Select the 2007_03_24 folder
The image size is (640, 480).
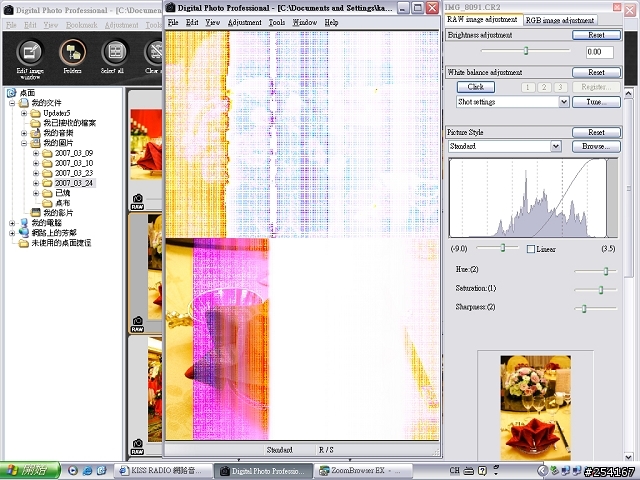click(74, 183)
